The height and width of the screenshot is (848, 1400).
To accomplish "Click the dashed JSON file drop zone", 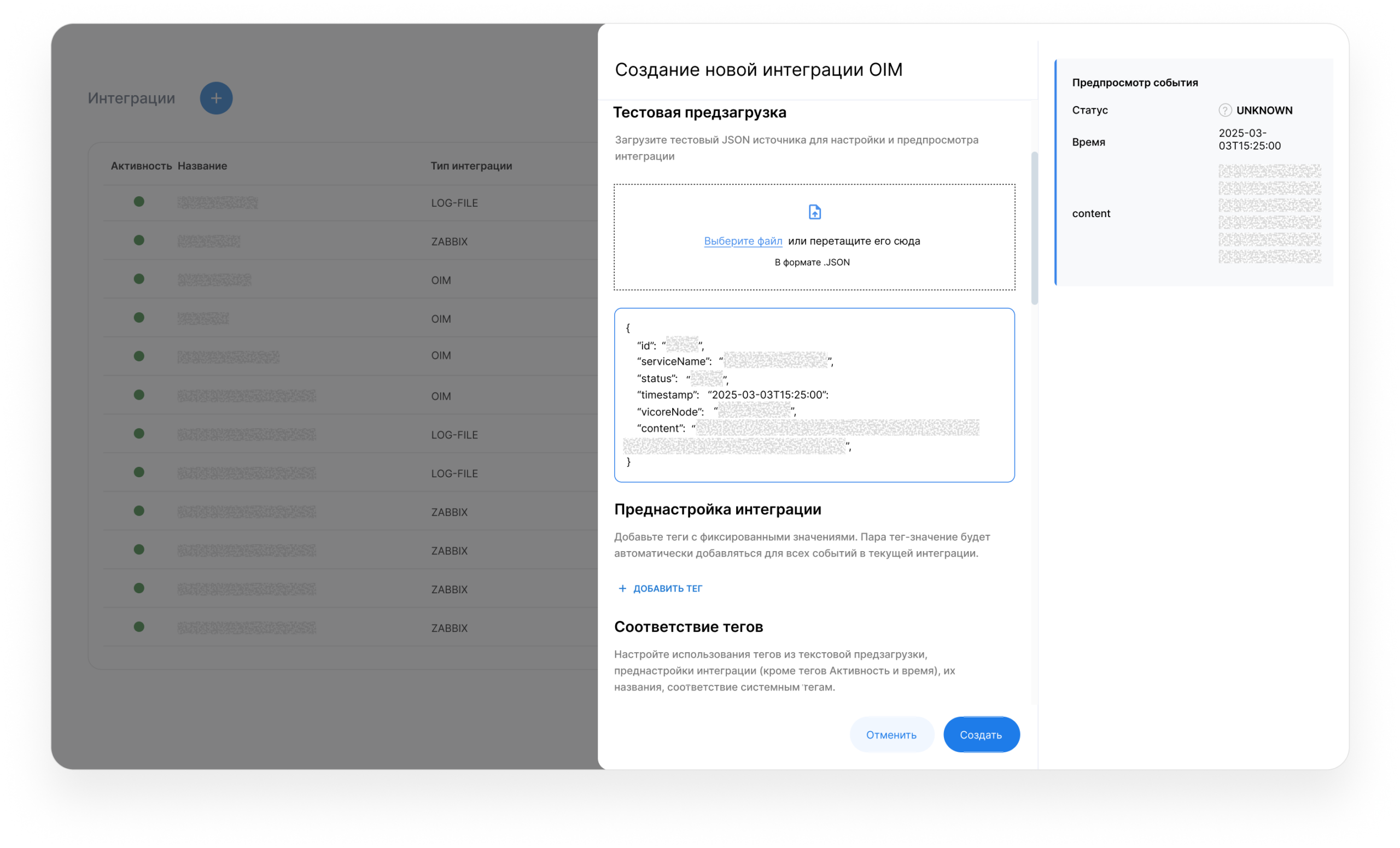I will coord(814,237).
